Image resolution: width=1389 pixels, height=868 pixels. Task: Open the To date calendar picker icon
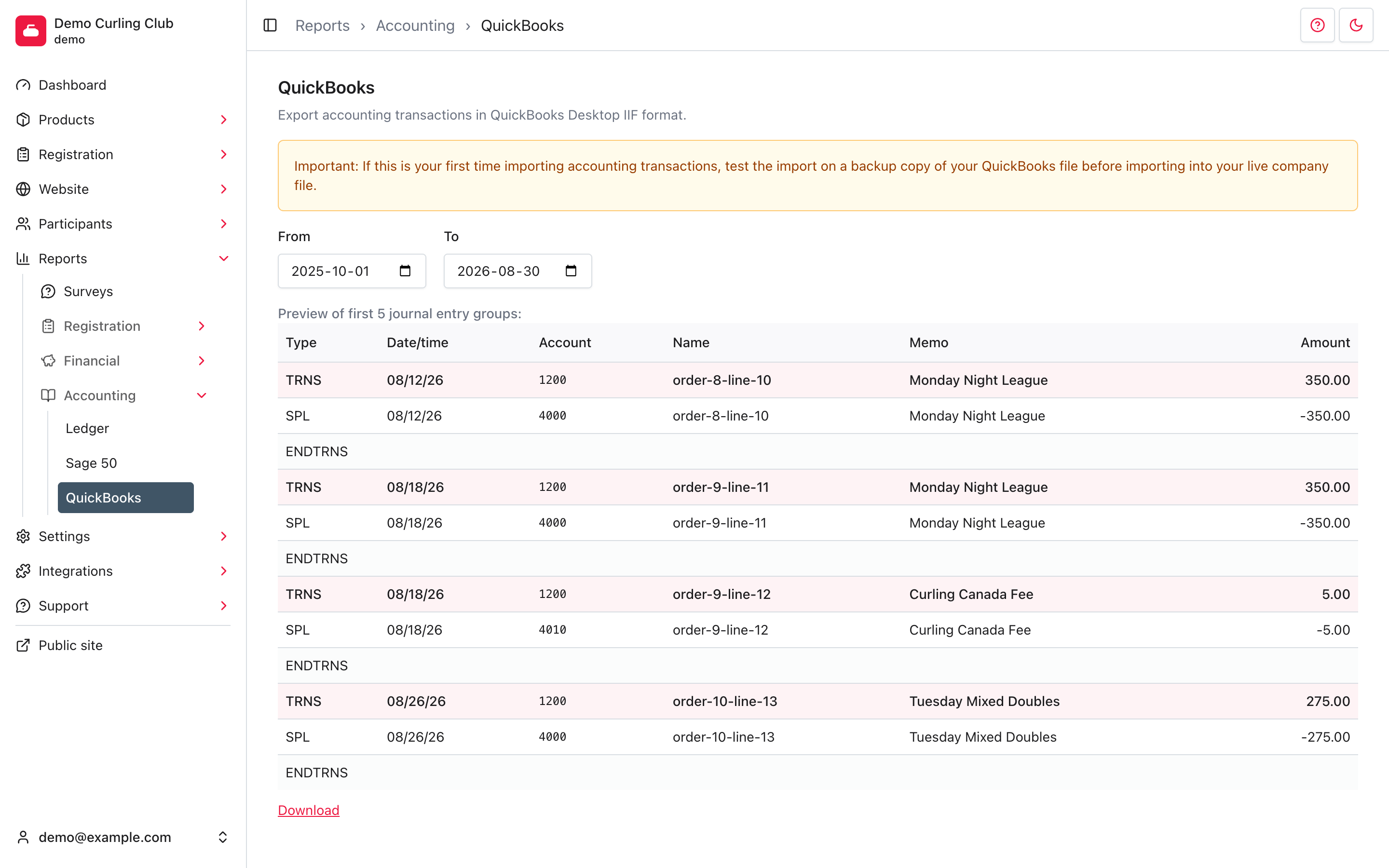pyautogui.click(x=571, y=271)
